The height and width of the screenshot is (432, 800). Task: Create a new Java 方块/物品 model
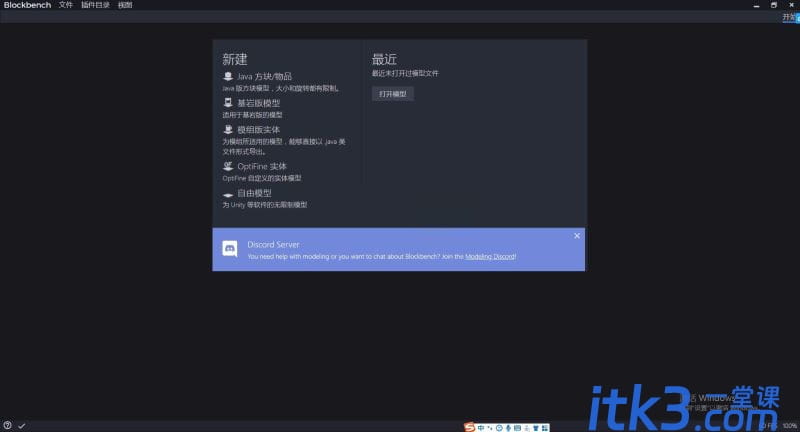[x=264, y=77]
